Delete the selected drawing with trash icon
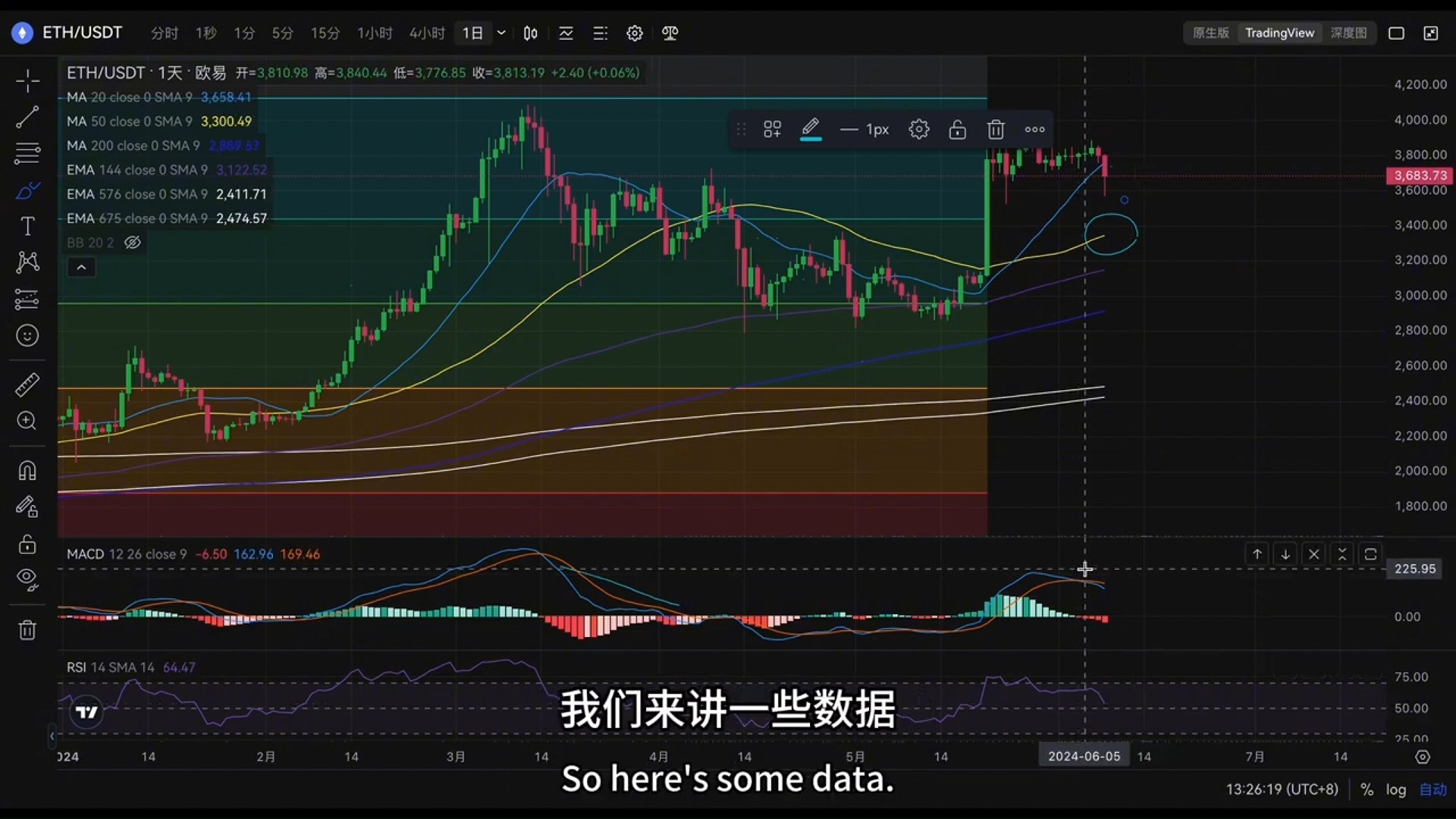Viewport: 1456px width, 819px height. click(996, 130)
